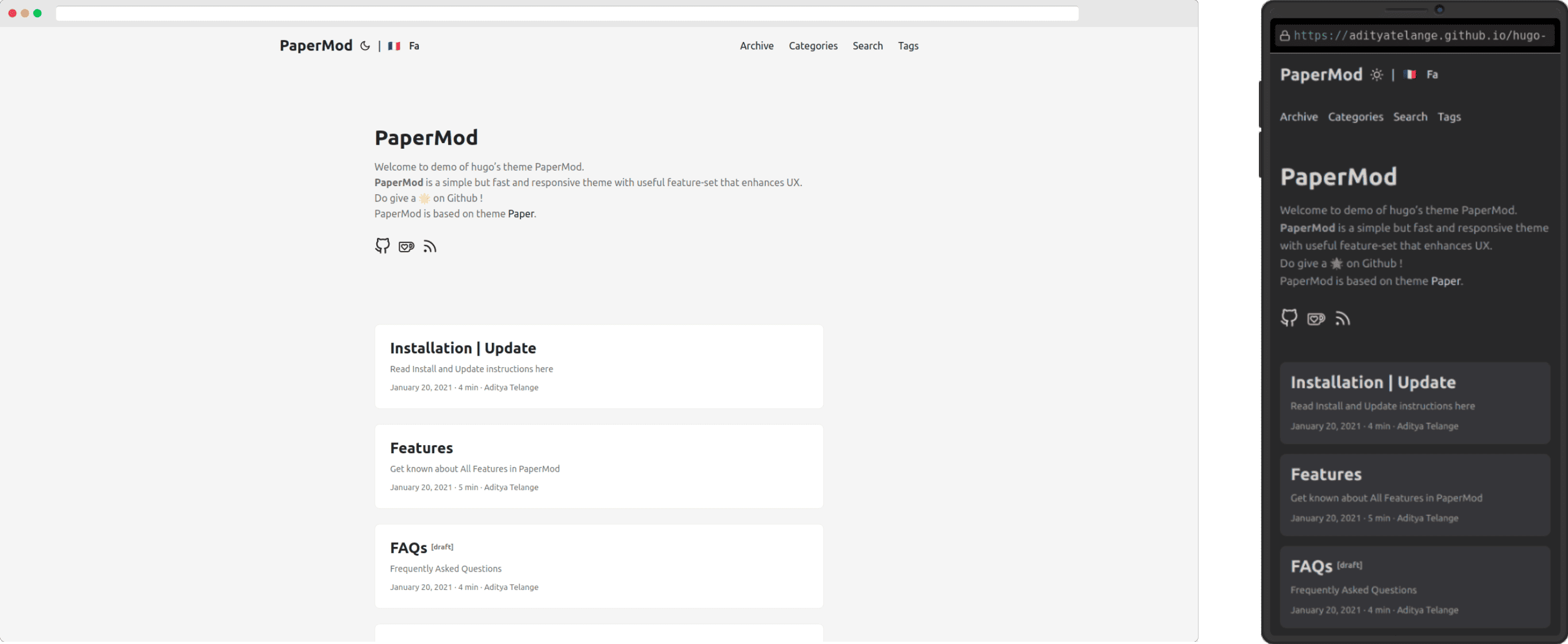Click the French flag icon in mobile header
Image resolution: width=1568 pixels, height=644 pixels.
click(1411, 74)
